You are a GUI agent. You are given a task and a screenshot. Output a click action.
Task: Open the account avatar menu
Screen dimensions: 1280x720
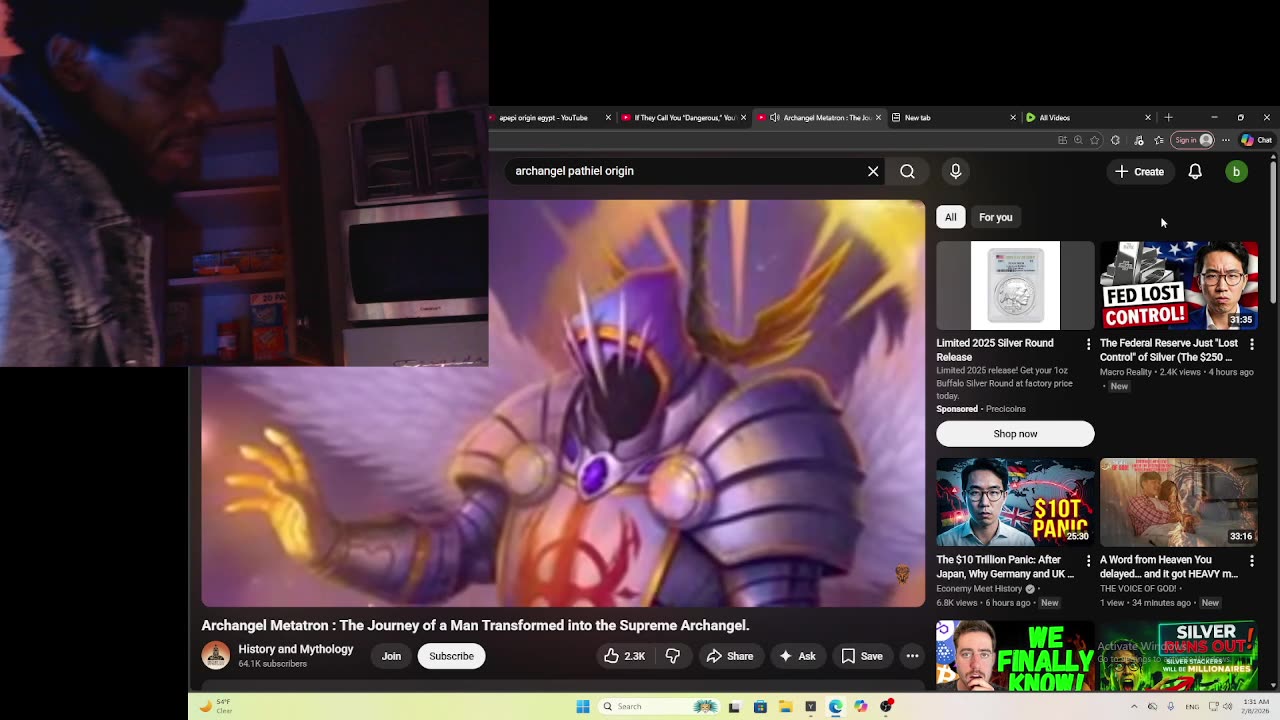[x=1236, y=172]
